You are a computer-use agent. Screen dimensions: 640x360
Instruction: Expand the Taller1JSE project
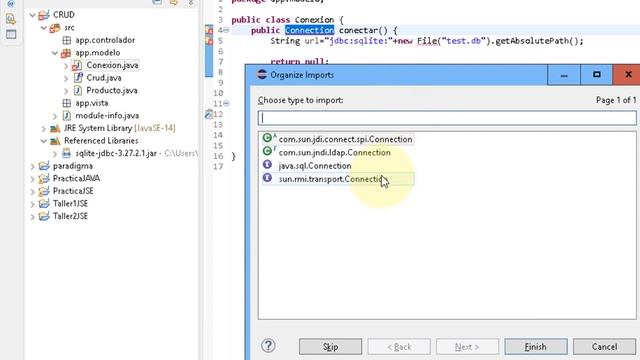coord(32,204)
